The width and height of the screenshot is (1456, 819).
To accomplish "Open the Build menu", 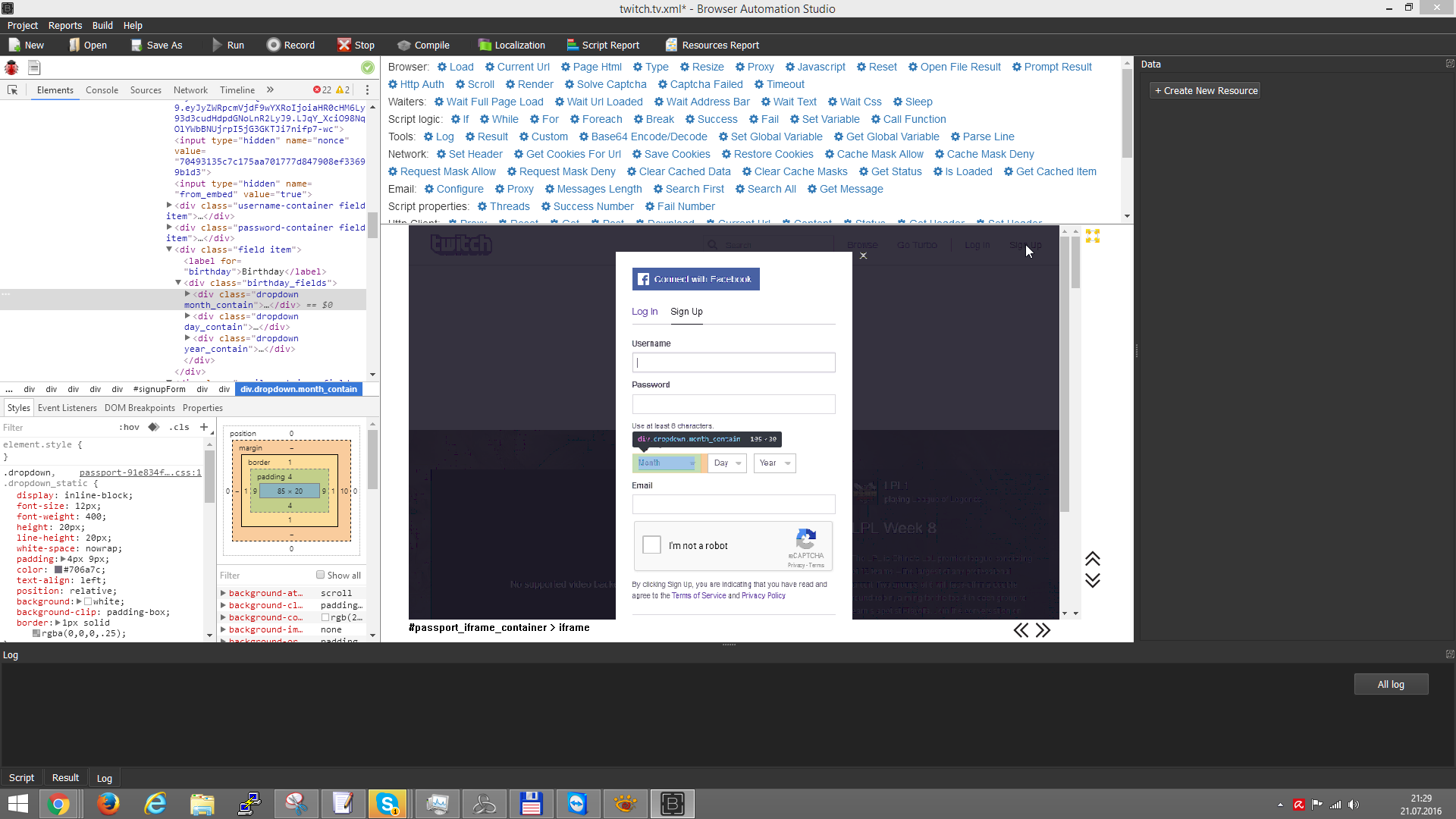I will click(102, 25).
